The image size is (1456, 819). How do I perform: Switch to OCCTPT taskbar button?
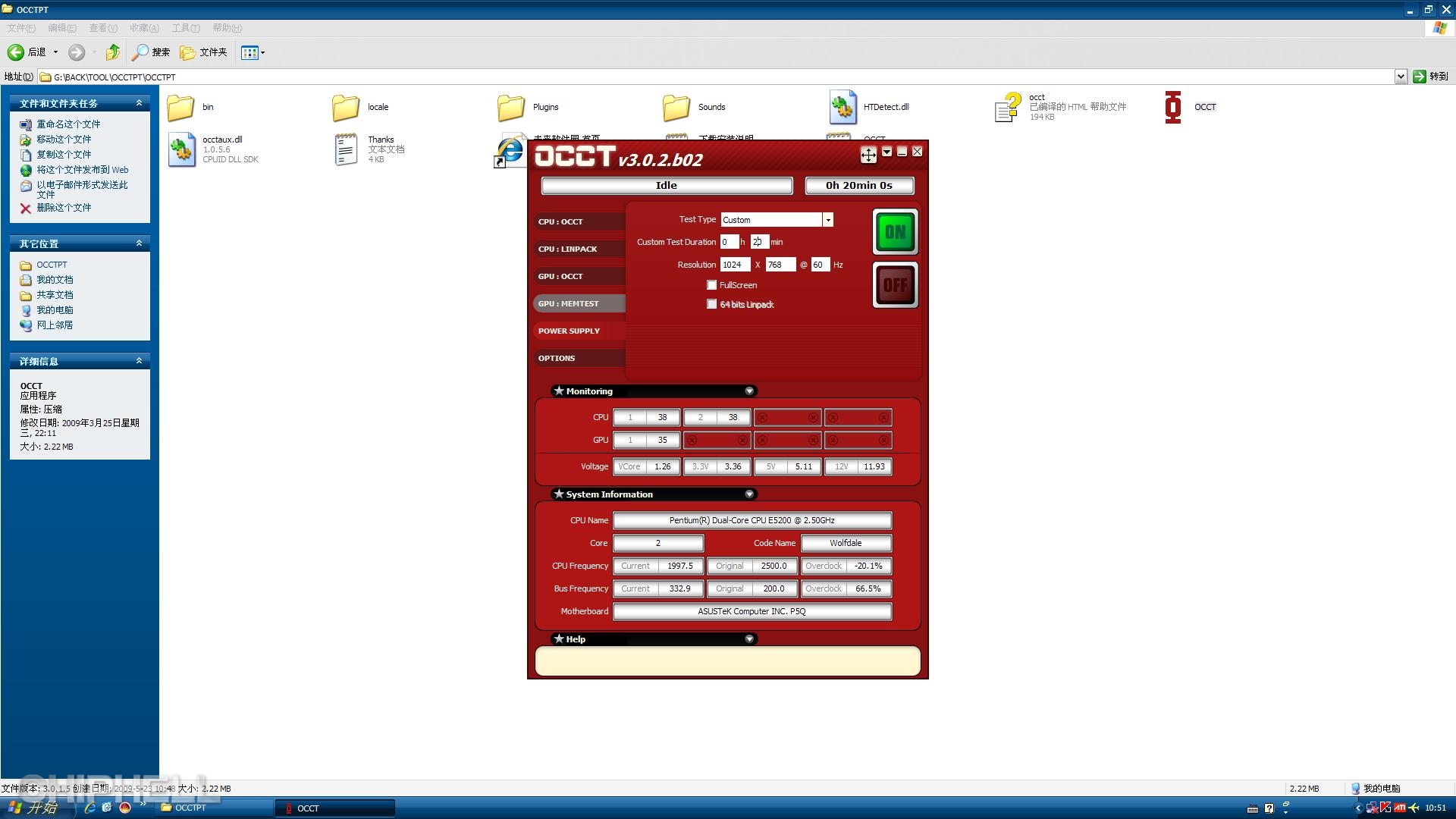pyautogui.click(x=214, y=808)
